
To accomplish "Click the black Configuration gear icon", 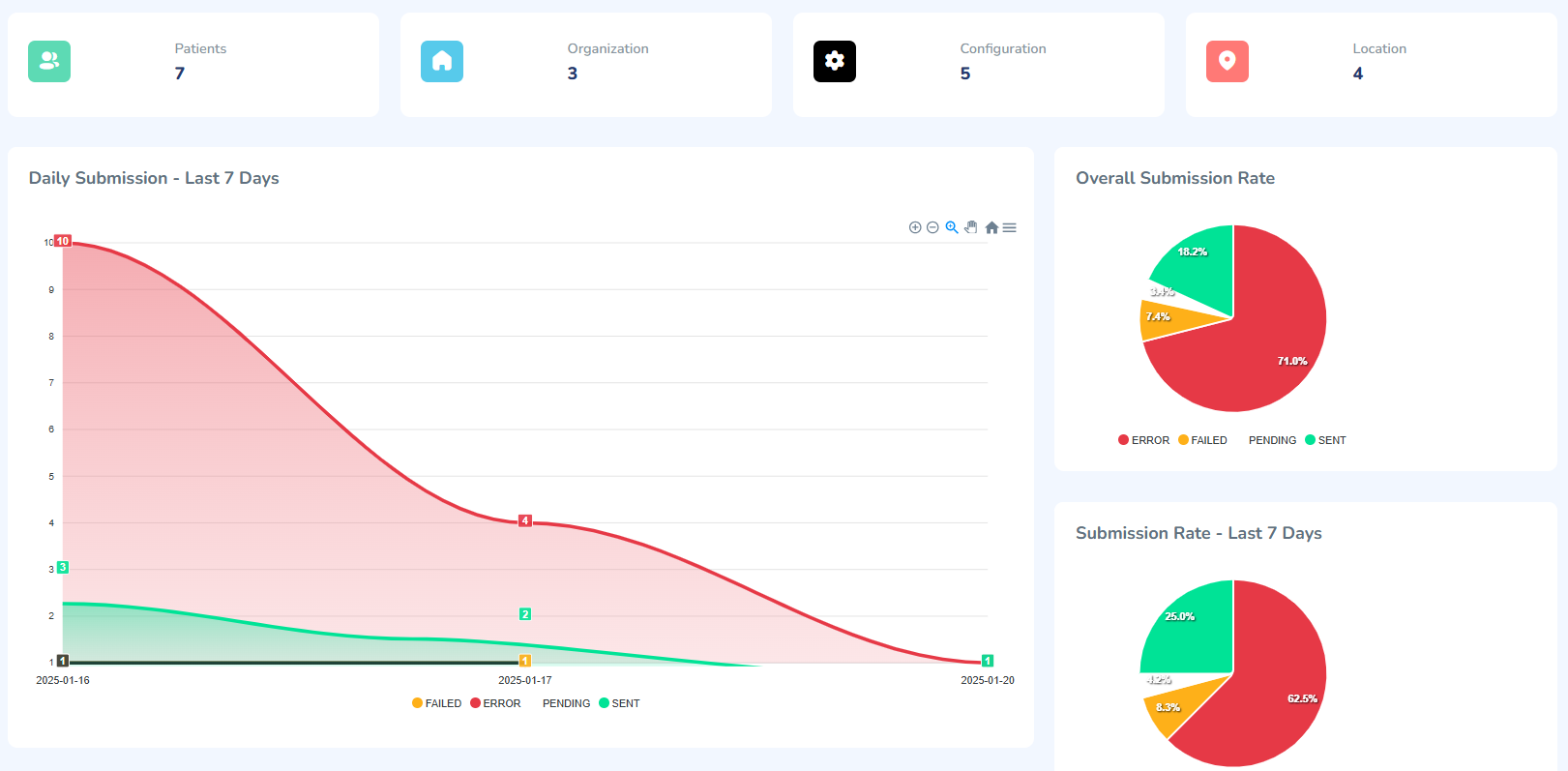I will pos(835,61).
